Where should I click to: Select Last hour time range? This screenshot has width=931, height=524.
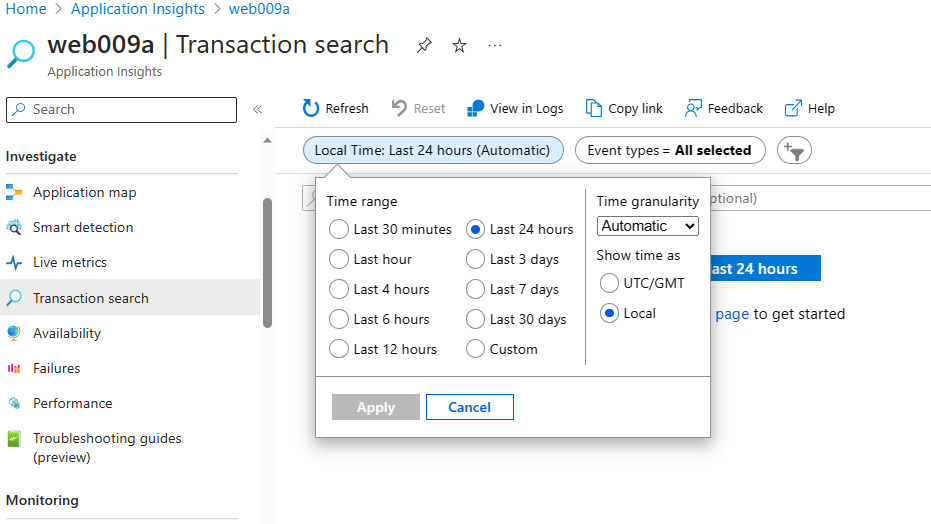pos(338,259)
